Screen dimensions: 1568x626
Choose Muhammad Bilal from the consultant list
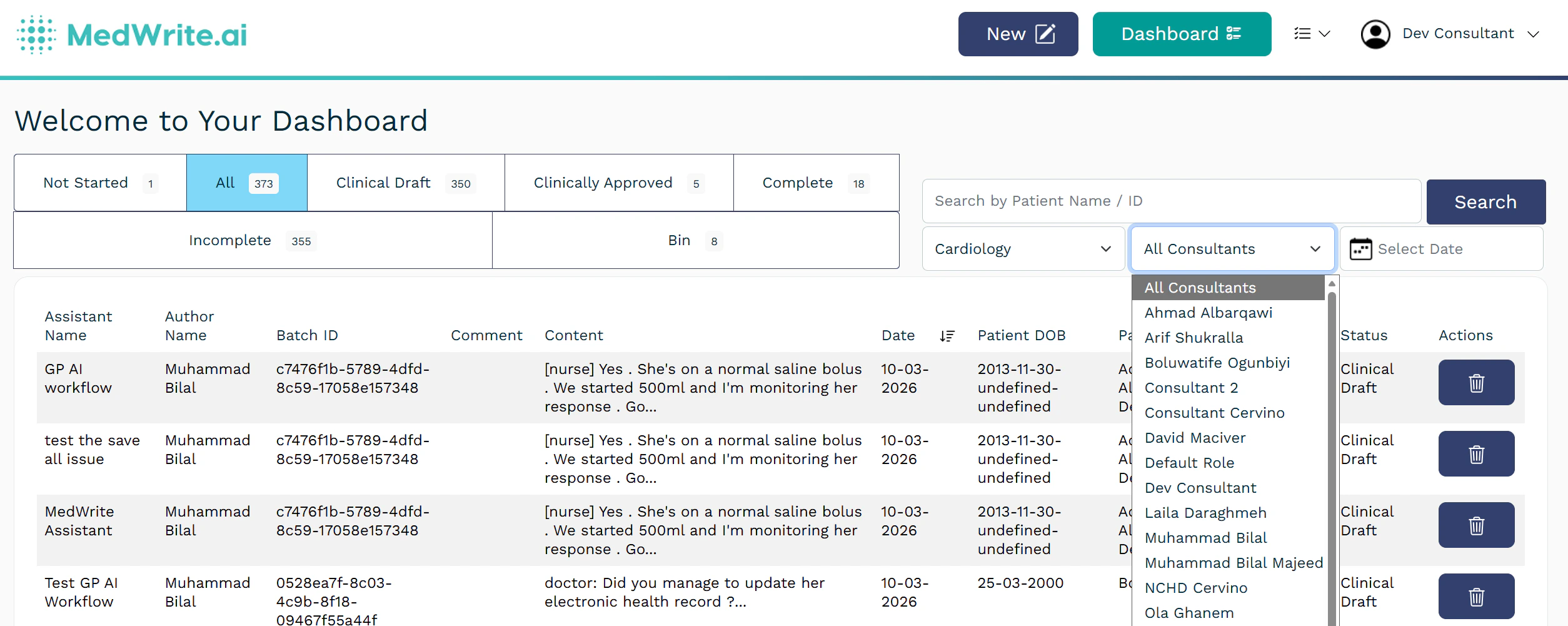pos(1205,537)
